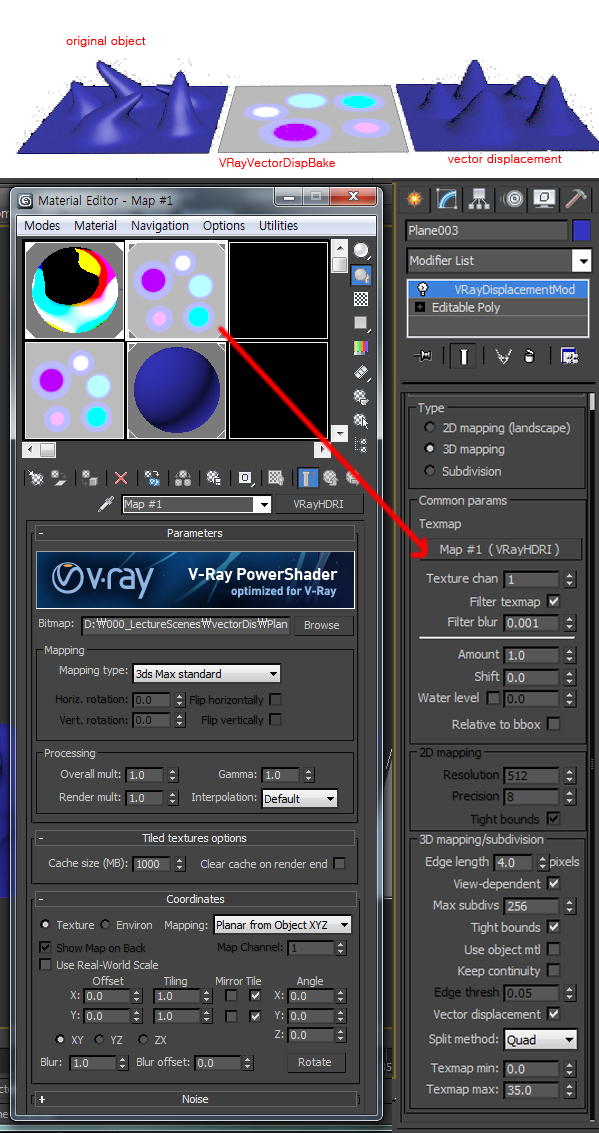Open the Options menu

(224, 225)
